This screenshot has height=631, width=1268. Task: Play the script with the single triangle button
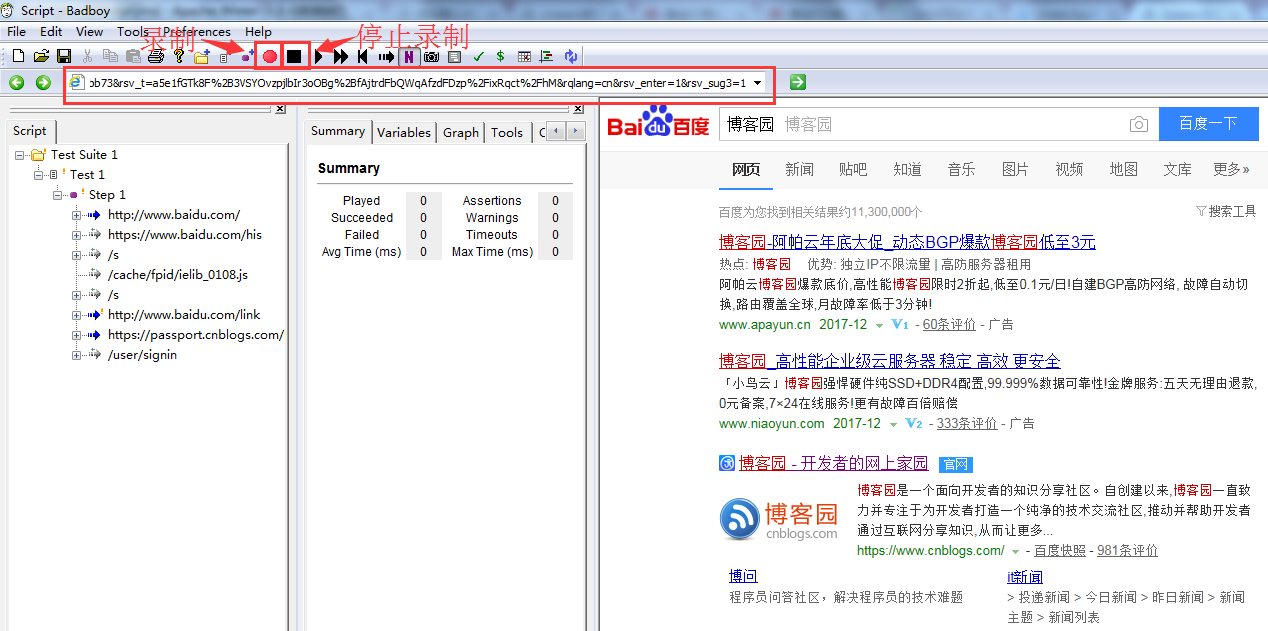coord(319,56)
